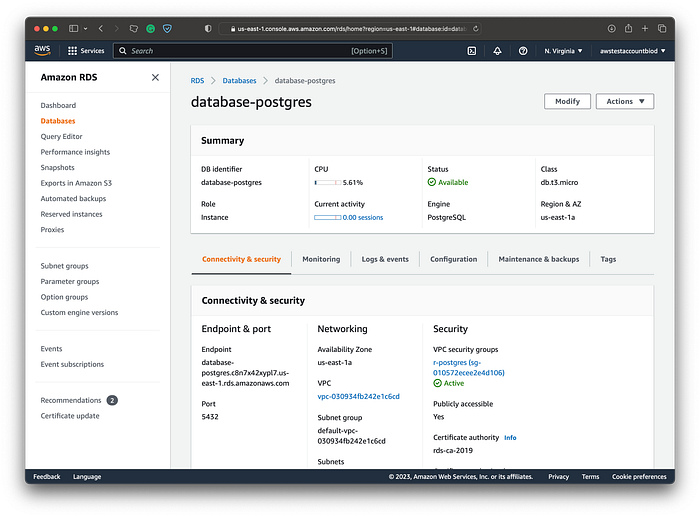Open the Maintenance & backups tab
700x517 pixels.
[x=539, y=259]
